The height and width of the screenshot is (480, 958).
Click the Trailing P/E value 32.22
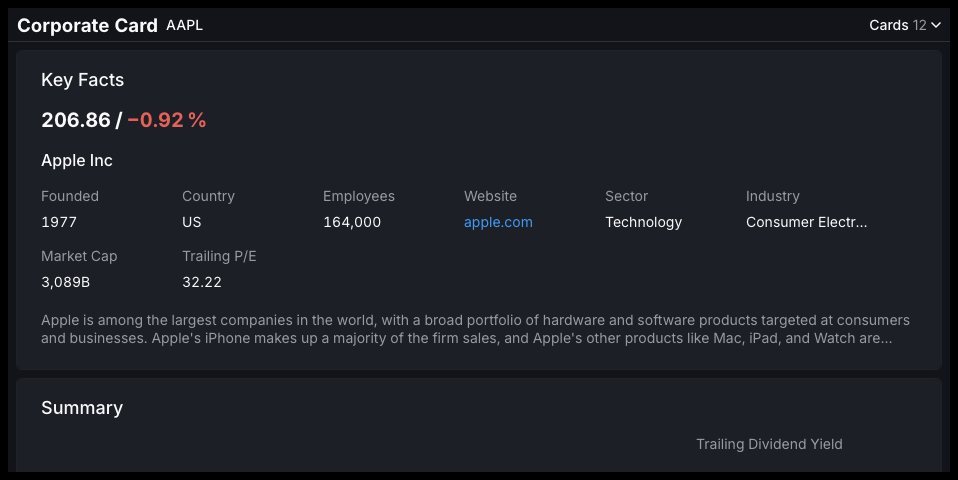pos(202,282)
